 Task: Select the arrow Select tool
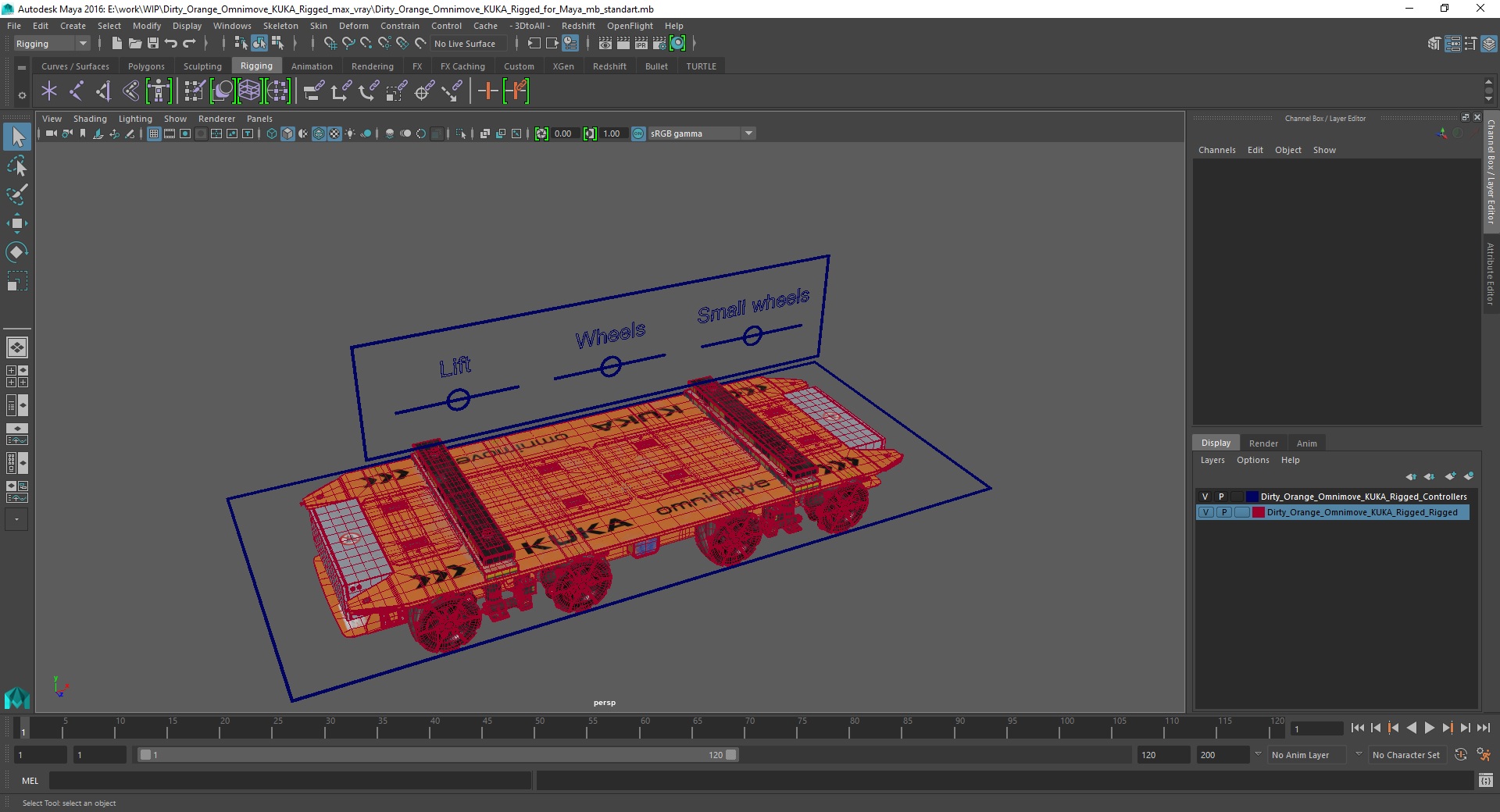click(17, 137)
